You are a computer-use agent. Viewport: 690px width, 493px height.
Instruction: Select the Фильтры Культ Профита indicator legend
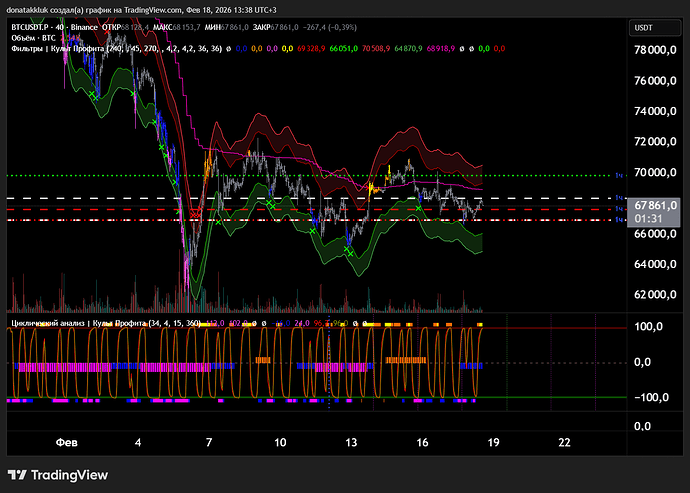pyautogui.click(x=55, y=47)
